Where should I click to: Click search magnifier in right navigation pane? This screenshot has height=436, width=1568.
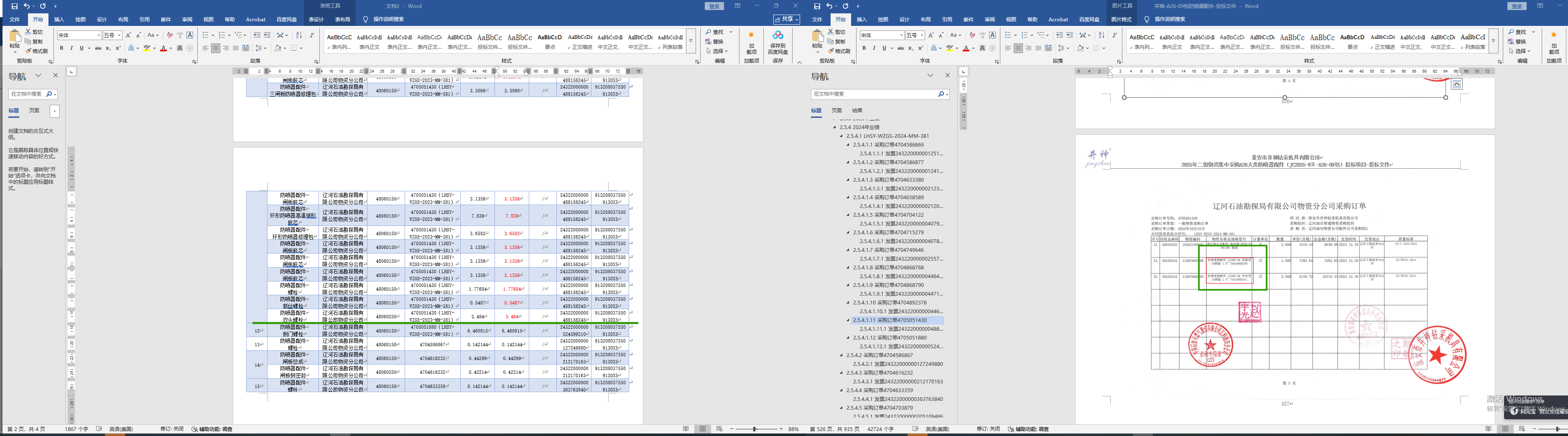tap(941, 94)
